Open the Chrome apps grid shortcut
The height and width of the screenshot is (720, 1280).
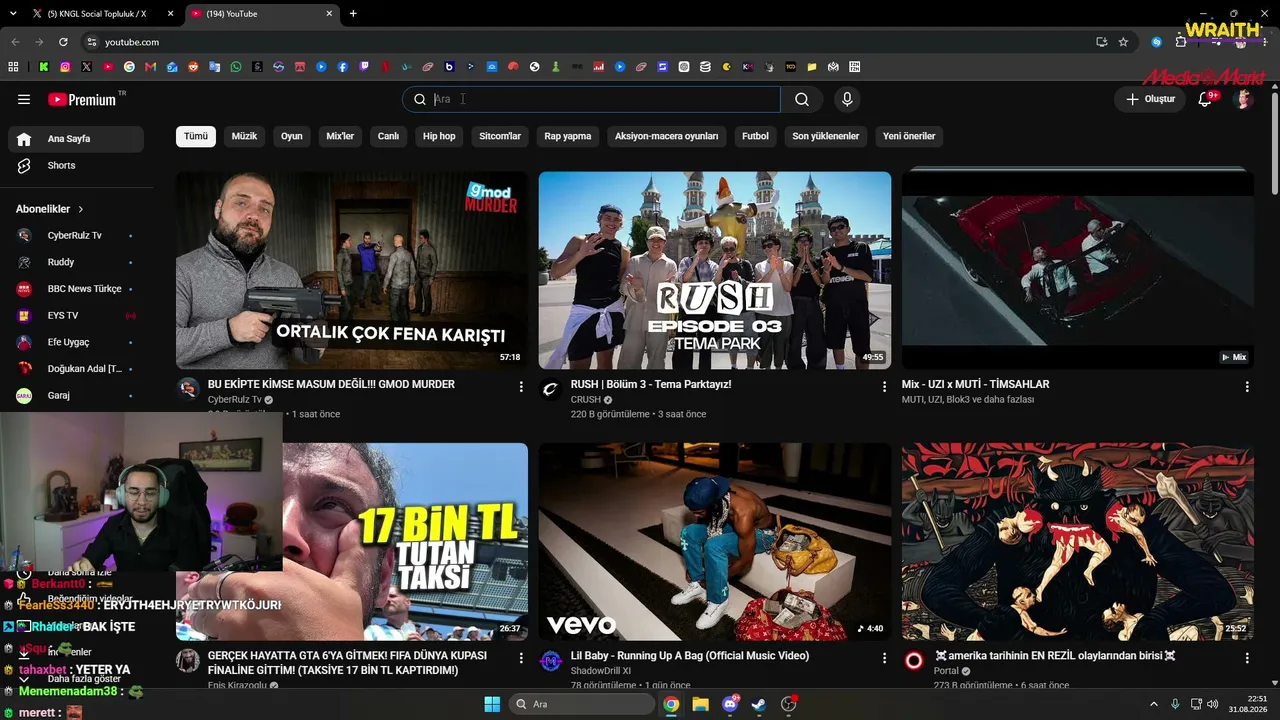(x=13, y=67)
